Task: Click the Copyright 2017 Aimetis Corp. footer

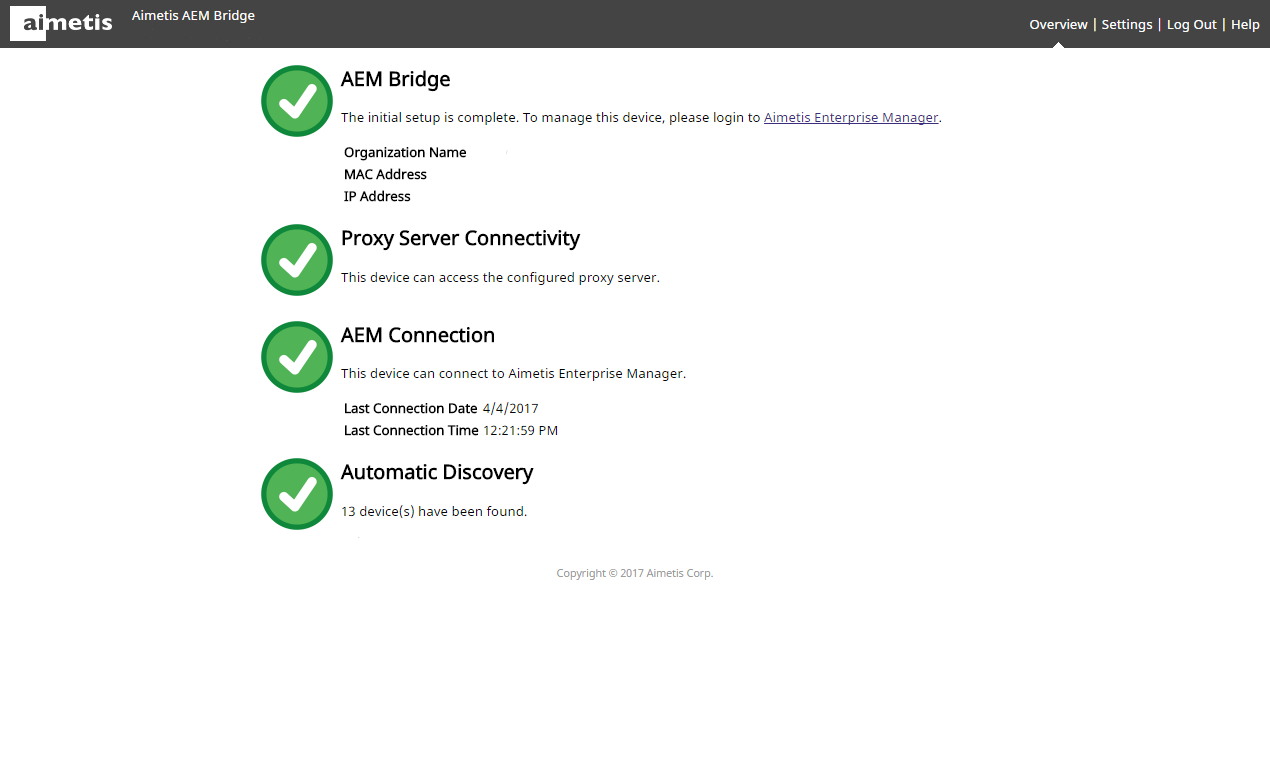Action: pos(635,573)
